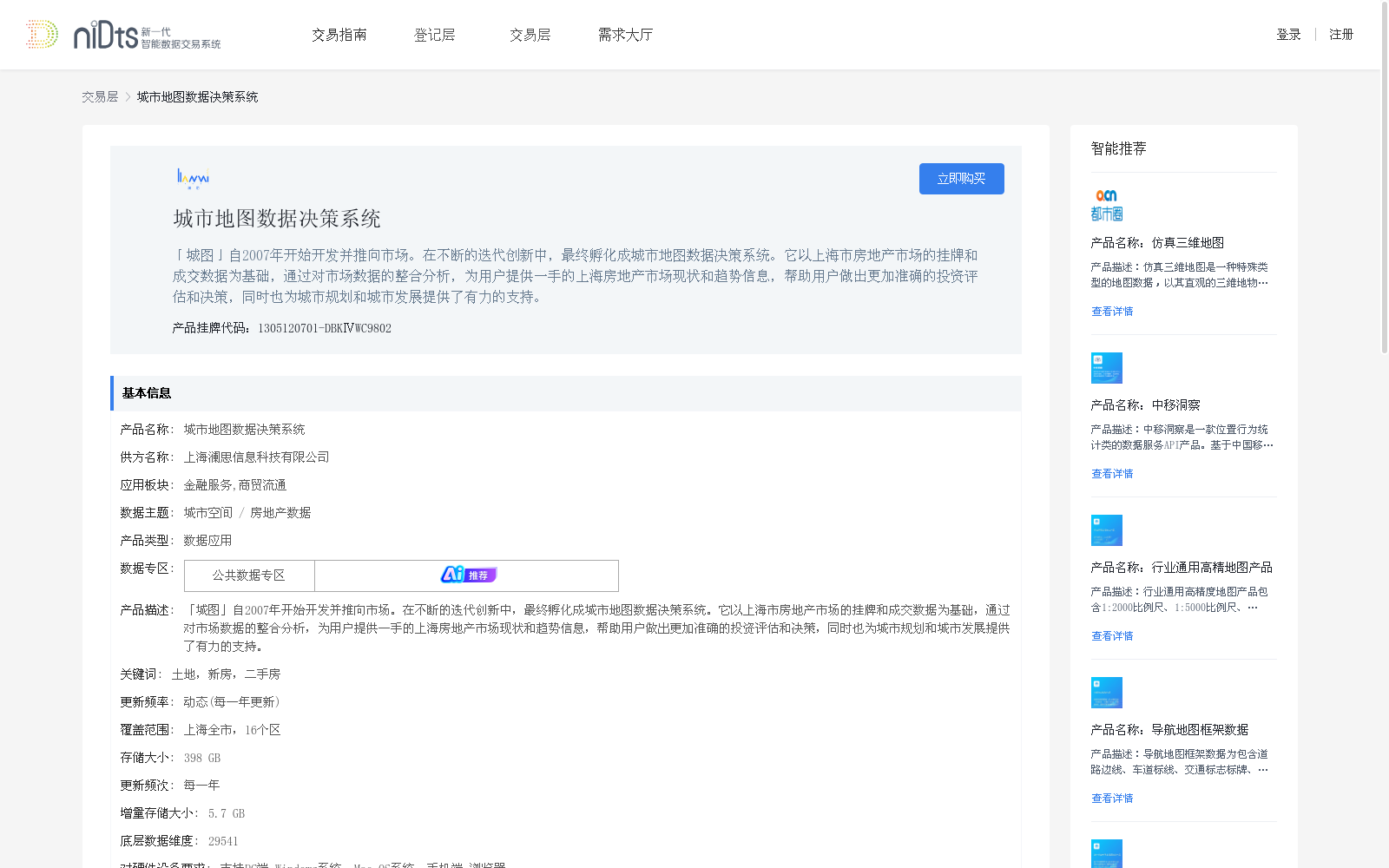Image resolution: width=1389 pixels, height=868 pixels.
Task: Click the 上海全市，16个区 coverage value
Action: click(x=232, y=730)
